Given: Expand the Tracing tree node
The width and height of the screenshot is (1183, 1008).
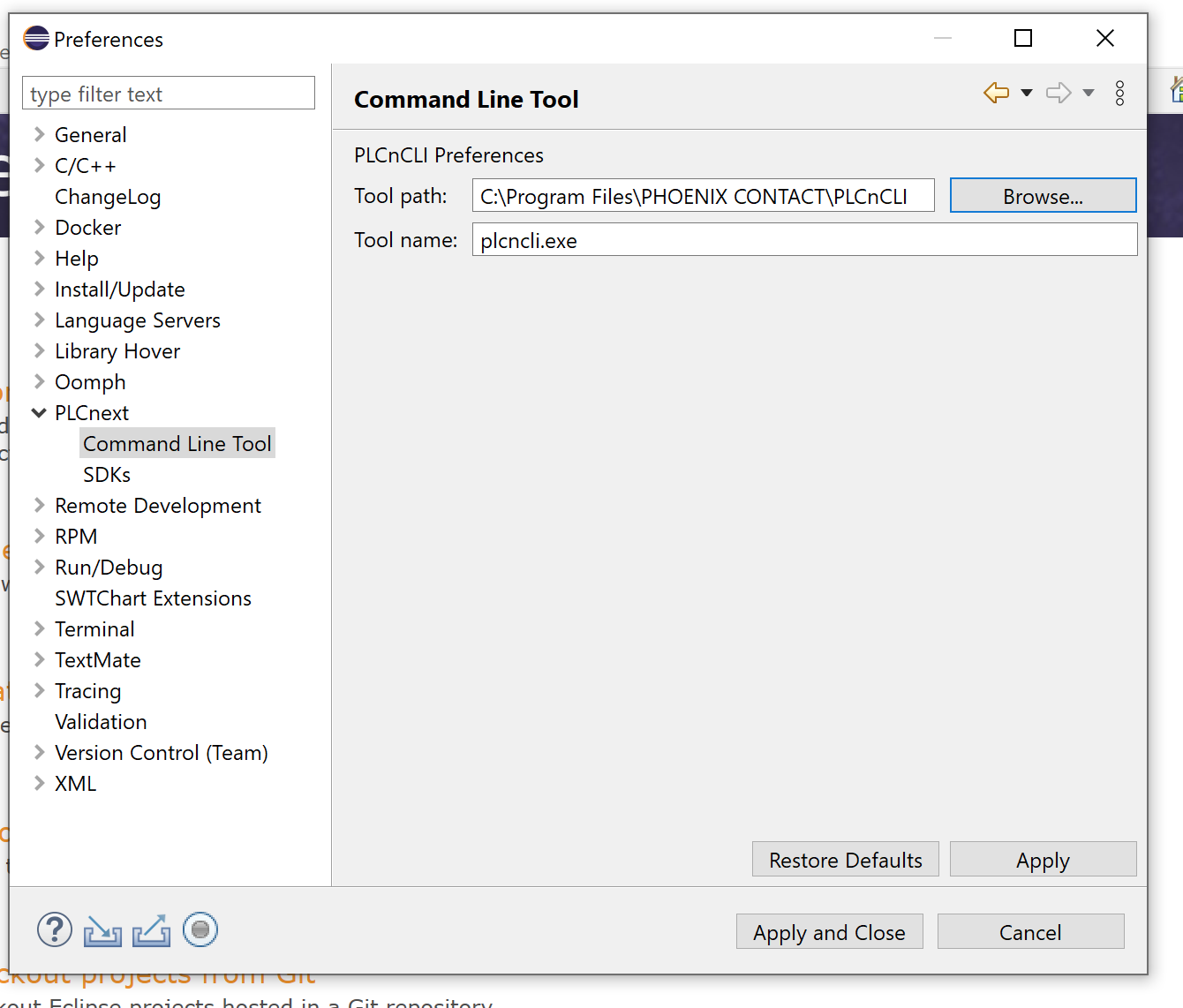Looking at the screenshot, I should [39, 690].
